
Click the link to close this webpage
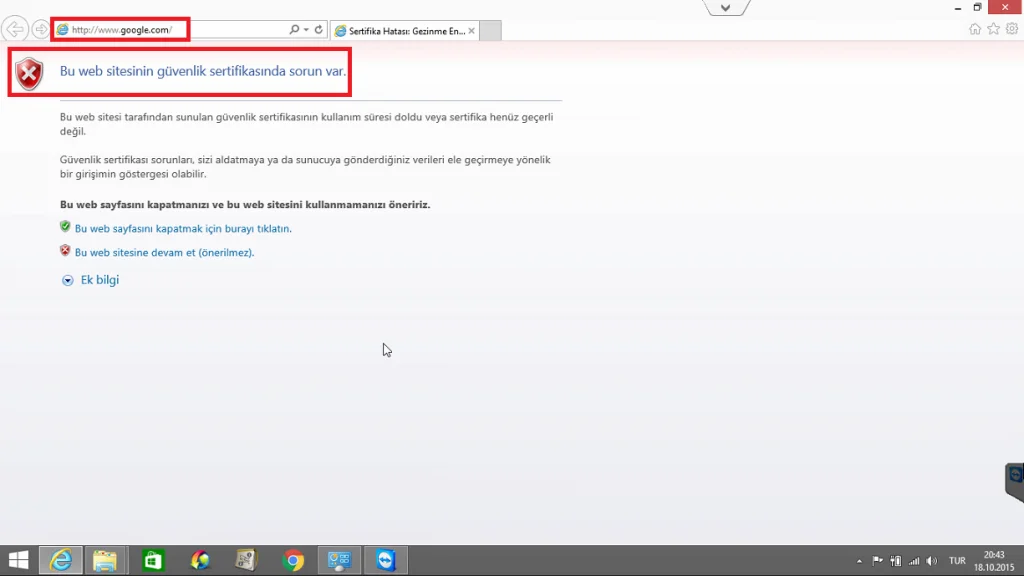[183, 229]
